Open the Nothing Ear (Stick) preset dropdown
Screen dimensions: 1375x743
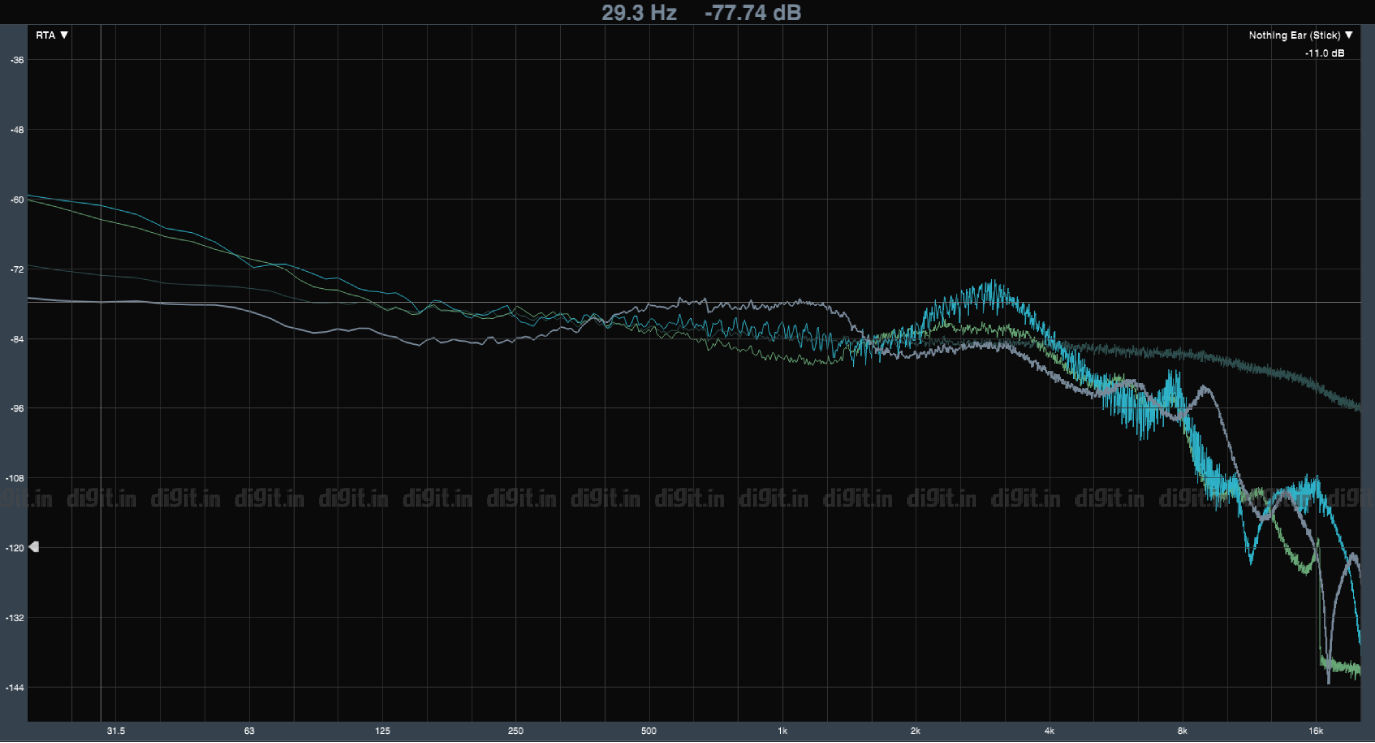[x=1300, y=35]
